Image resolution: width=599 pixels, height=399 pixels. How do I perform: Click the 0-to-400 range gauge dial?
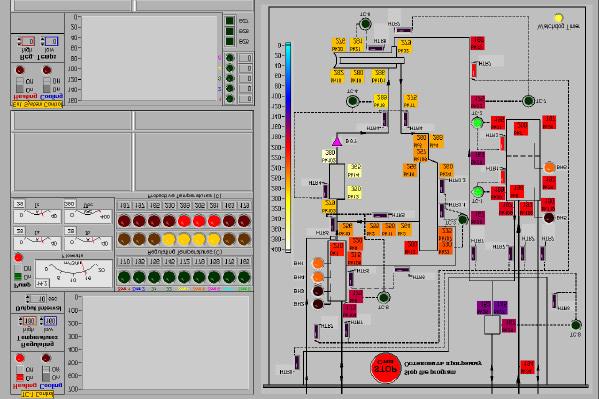88,216
